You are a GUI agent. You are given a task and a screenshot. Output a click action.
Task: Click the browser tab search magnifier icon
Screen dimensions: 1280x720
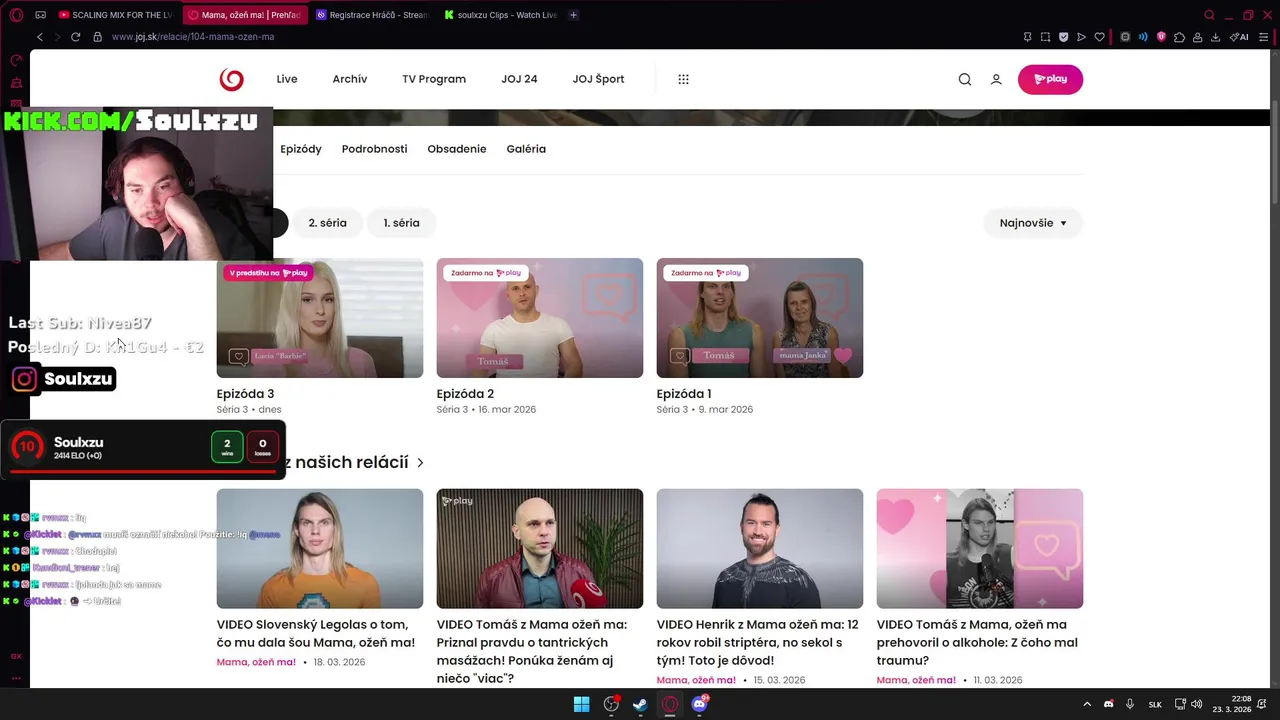click(x=1209, y=15)
